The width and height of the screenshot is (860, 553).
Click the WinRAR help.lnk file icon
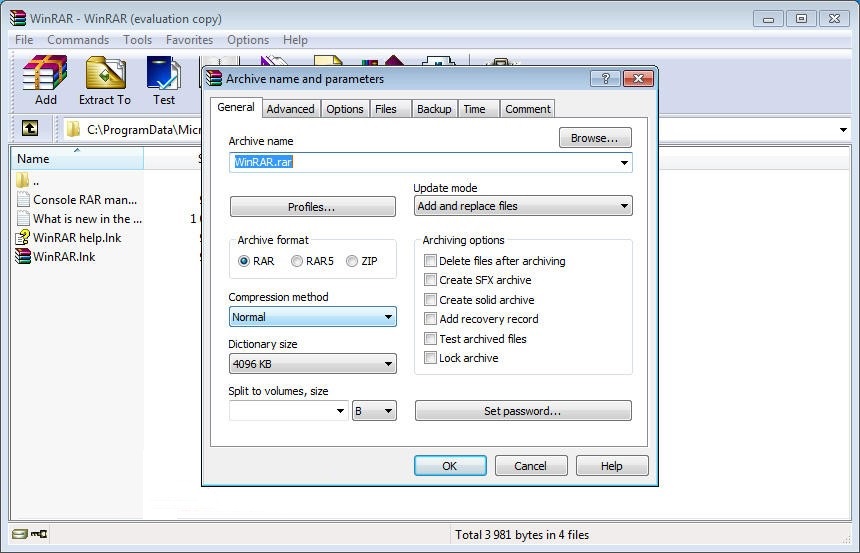tap(22, 238)
